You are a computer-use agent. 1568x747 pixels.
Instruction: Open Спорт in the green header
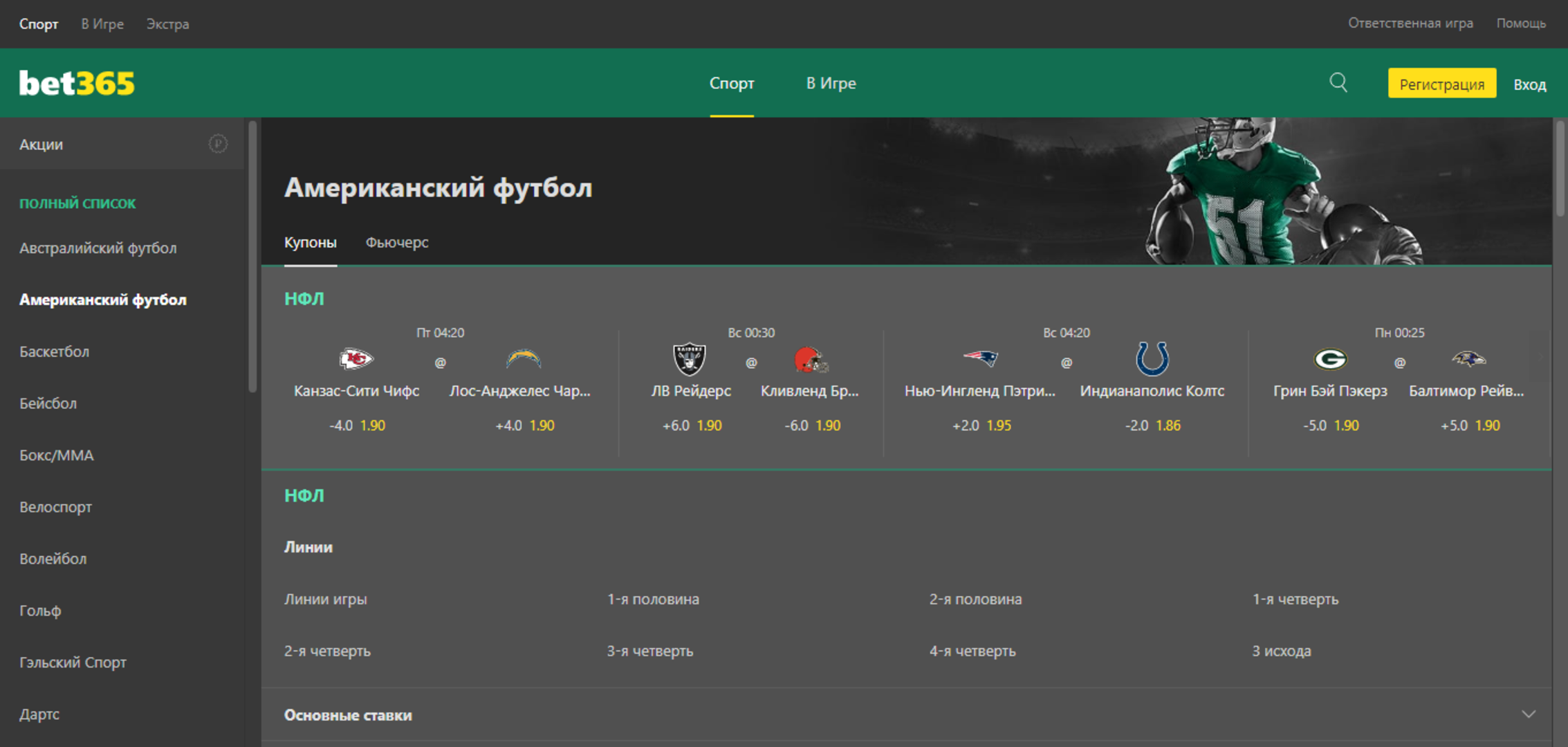coord(732,83)
